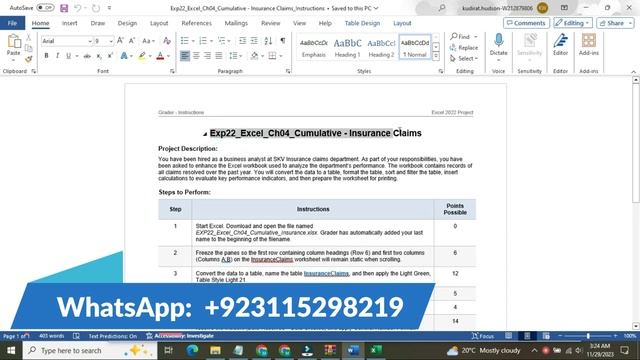
Task: Open the Mailings tab
Action: [x=236, y=23]
